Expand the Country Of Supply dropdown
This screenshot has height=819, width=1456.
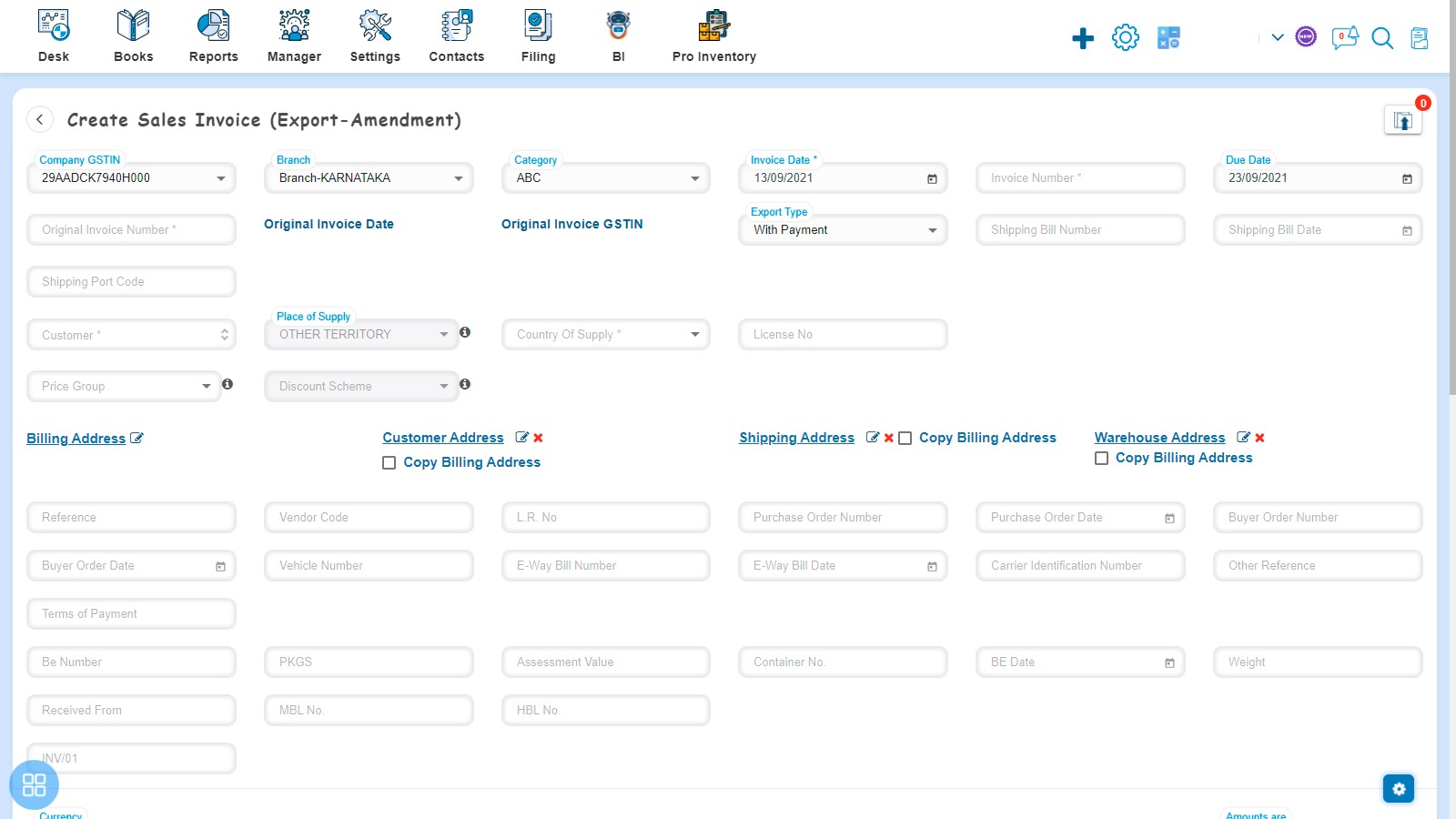[694, 334]
